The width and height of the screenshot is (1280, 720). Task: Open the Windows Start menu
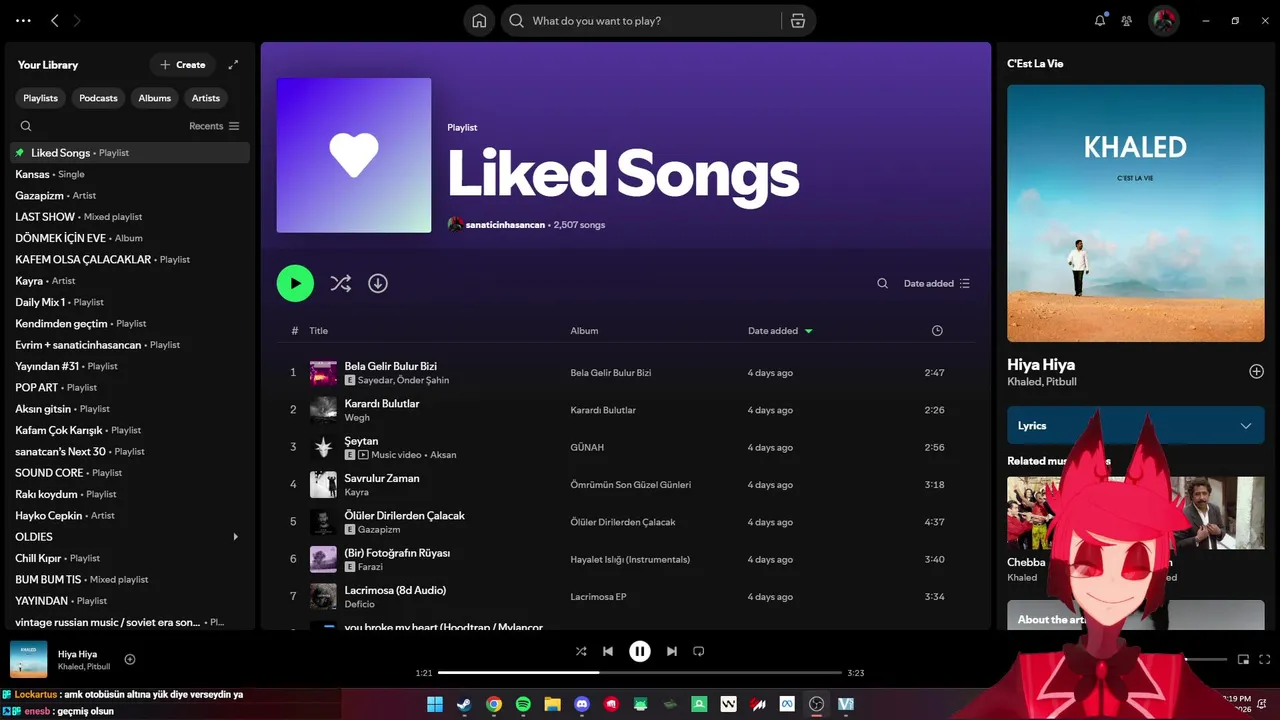point(435,704)
